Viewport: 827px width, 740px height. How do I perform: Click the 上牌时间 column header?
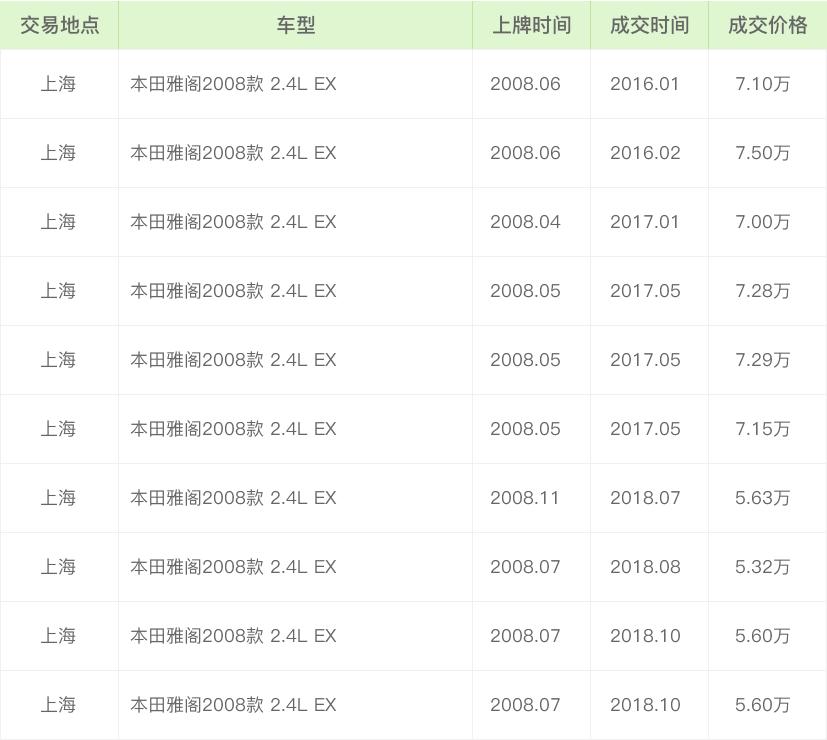(531, 25)
